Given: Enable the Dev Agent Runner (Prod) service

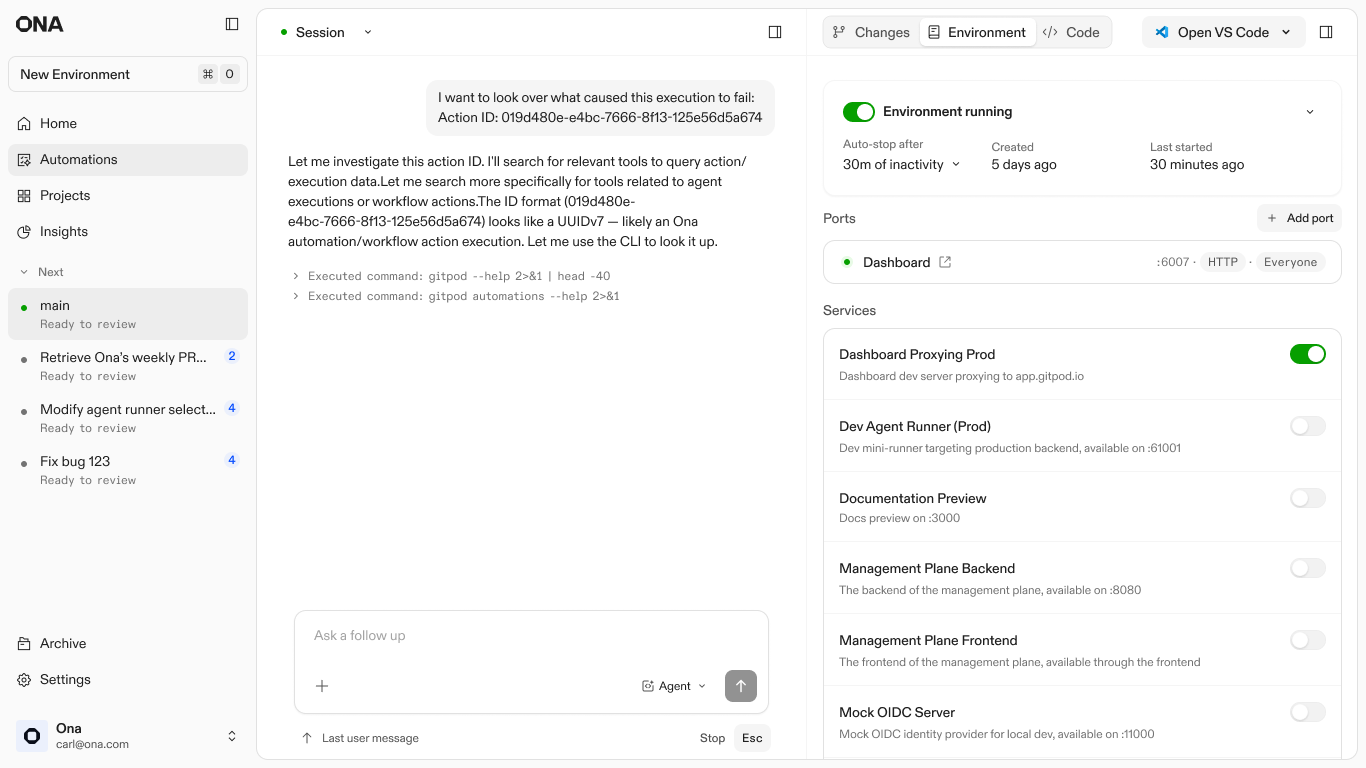Looking at the screenshot, I should [x=1307, y=426].
